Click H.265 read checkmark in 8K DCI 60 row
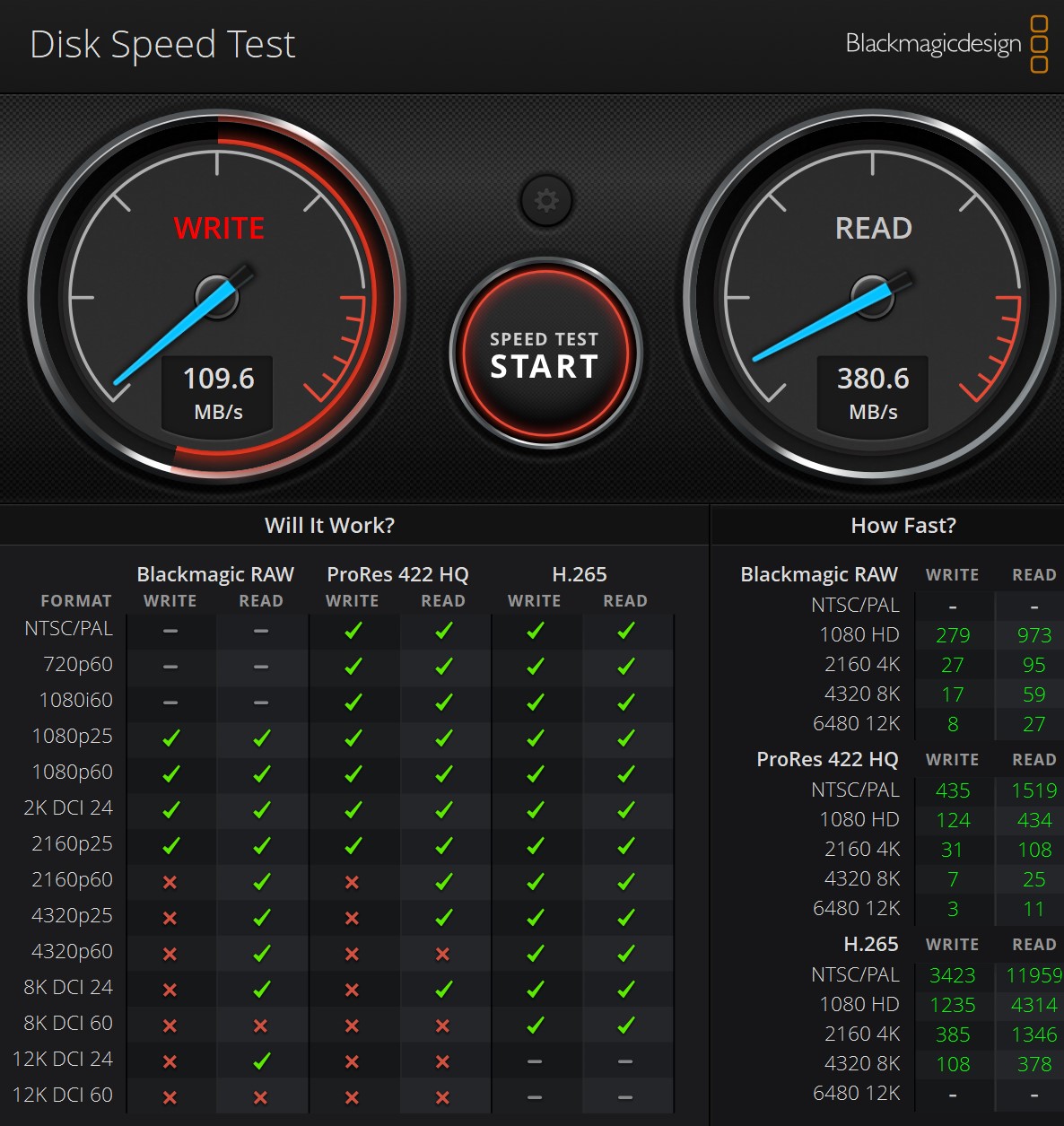 625,1025
